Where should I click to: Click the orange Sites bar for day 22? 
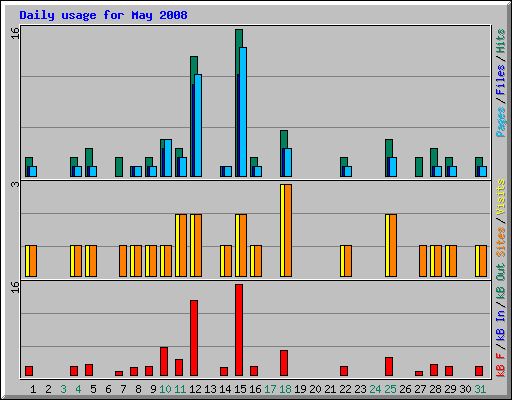tap(348, 261)
